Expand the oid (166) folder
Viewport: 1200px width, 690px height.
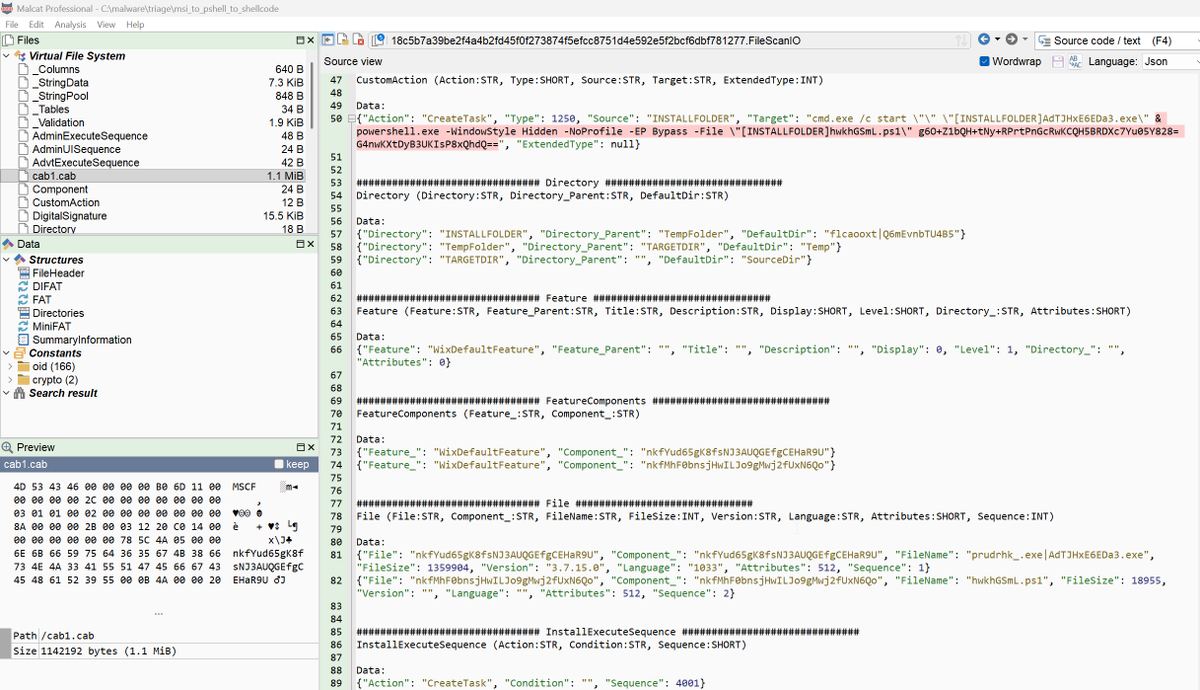click(x=11, y=366)
